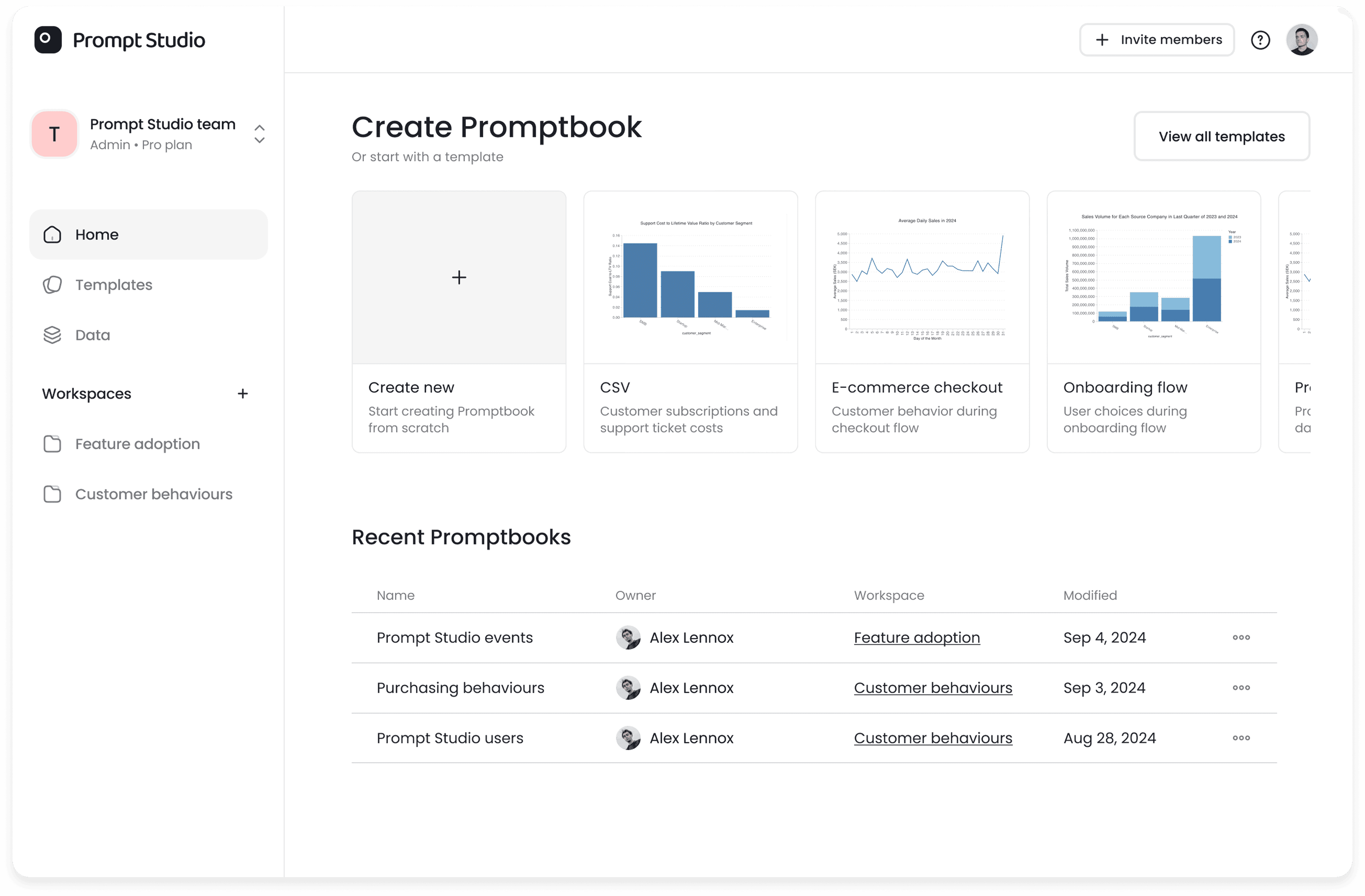
Task: Choose the Onboarding flow template thumbnail
Action: (1153, 278)
